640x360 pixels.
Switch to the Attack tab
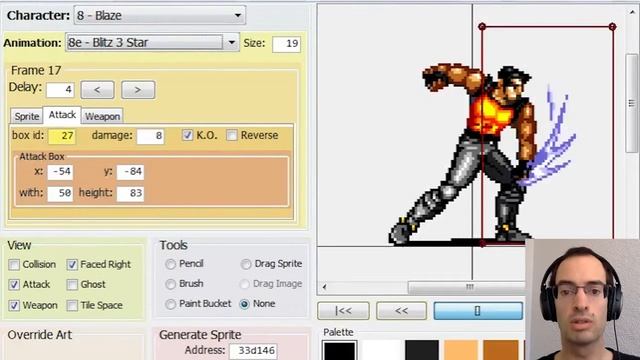[62, 115]
